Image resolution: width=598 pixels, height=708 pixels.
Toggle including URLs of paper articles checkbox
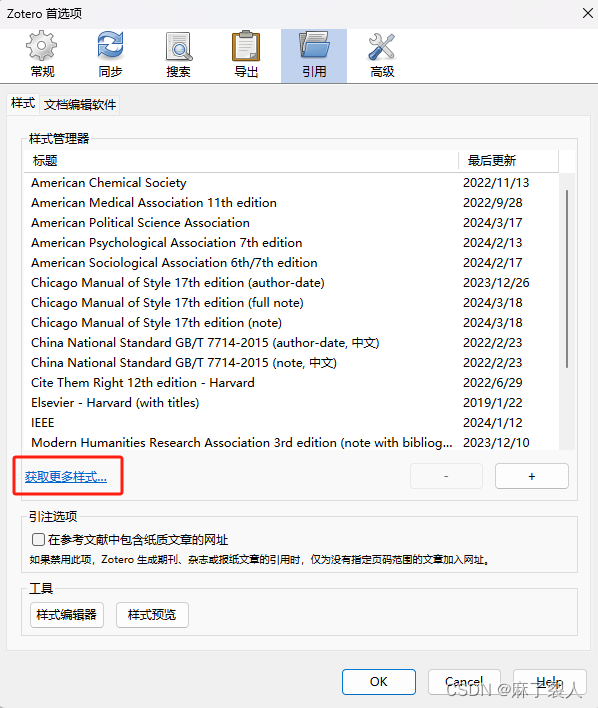(38, 539)
